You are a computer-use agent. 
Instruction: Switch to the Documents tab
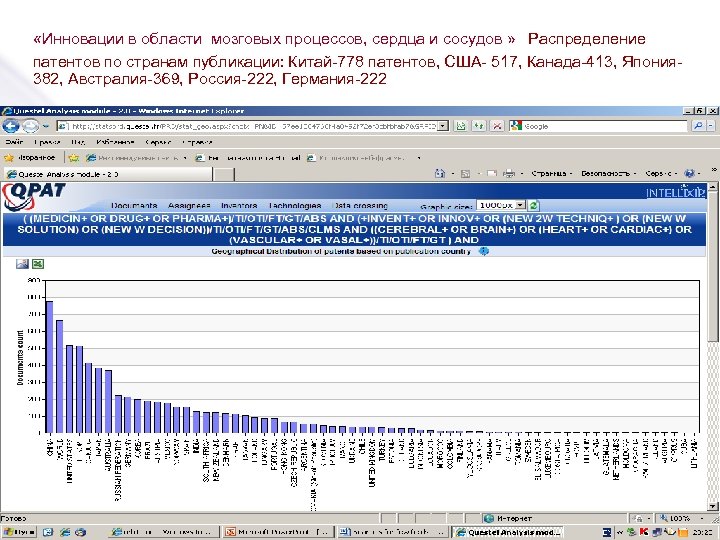click(134, 206)
